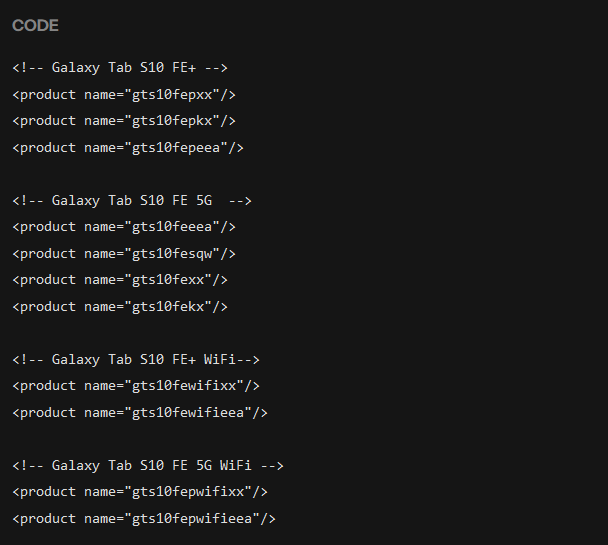608x545 pixels.
Task: Click the "gts10fexx" name value
Action: (168, 280)
